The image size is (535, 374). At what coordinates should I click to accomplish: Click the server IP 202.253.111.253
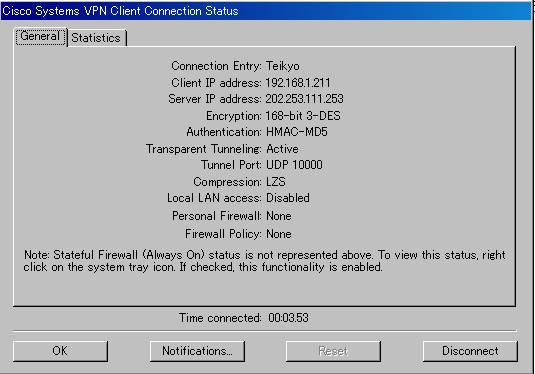tap(304, 99)
